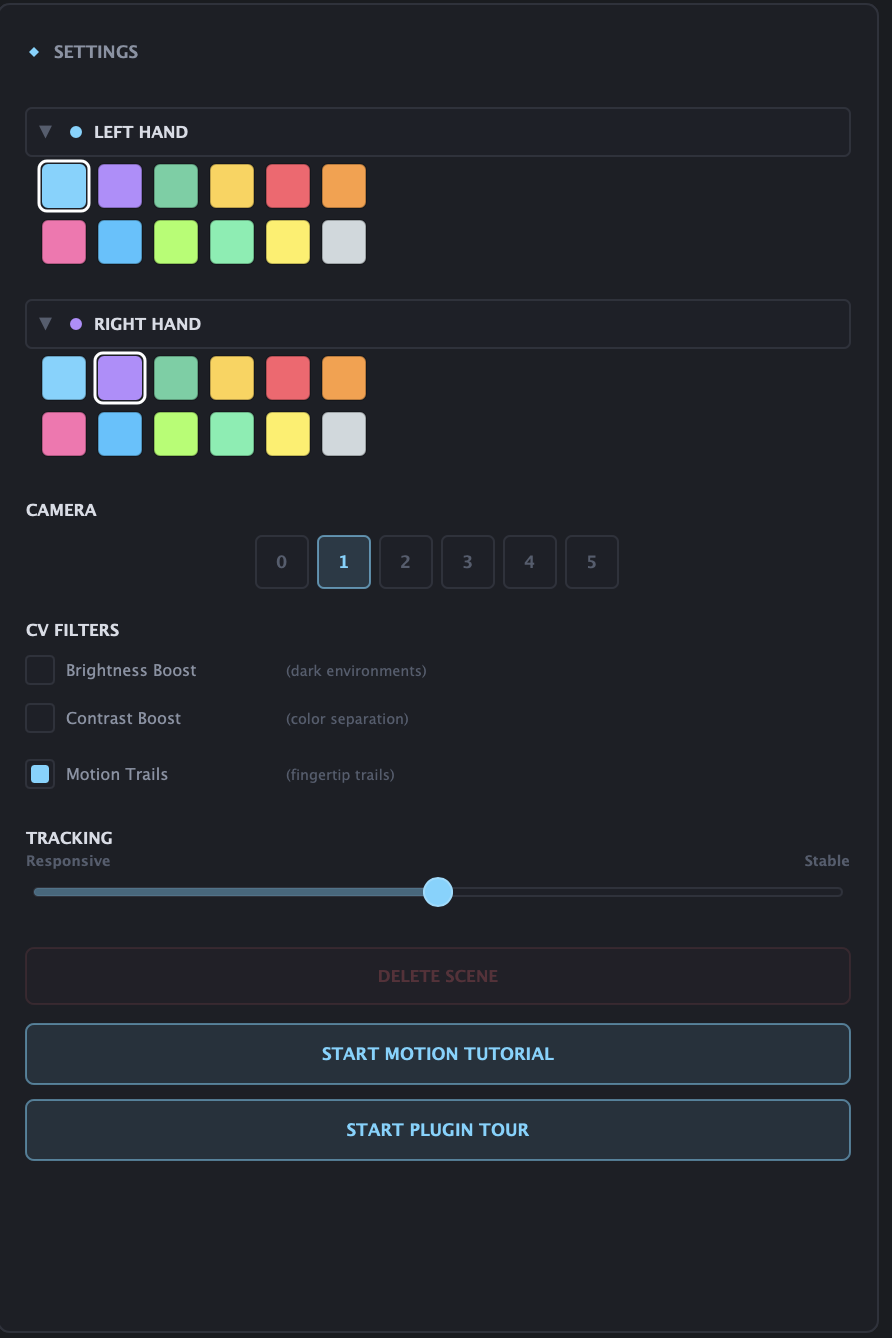Switch to camera 0
The height and width of the screenshot is (1338, 892).
tap(282, 562)
